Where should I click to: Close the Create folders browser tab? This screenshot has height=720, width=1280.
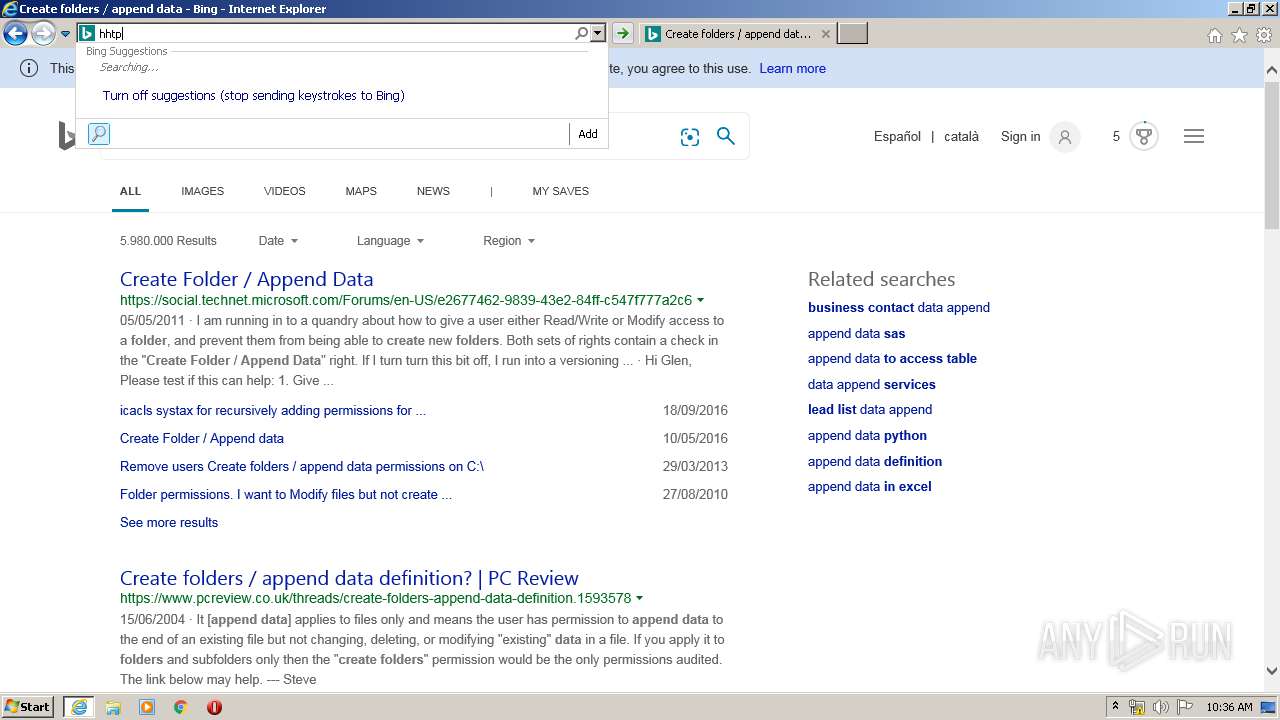[x=825, y=34]
